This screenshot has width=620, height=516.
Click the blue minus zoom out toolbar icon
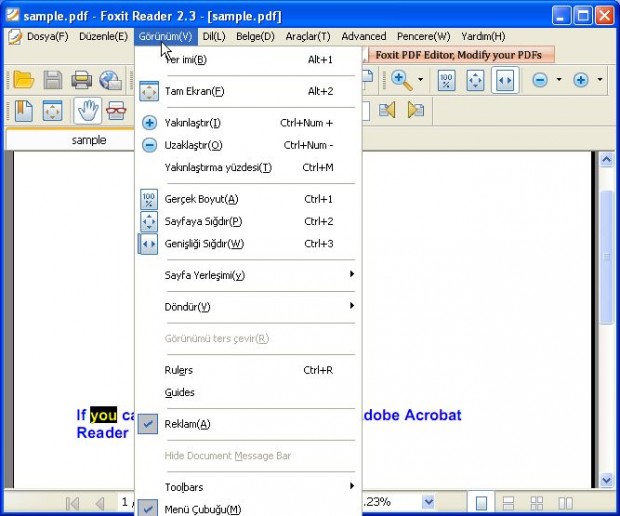[x=540, y=80]
